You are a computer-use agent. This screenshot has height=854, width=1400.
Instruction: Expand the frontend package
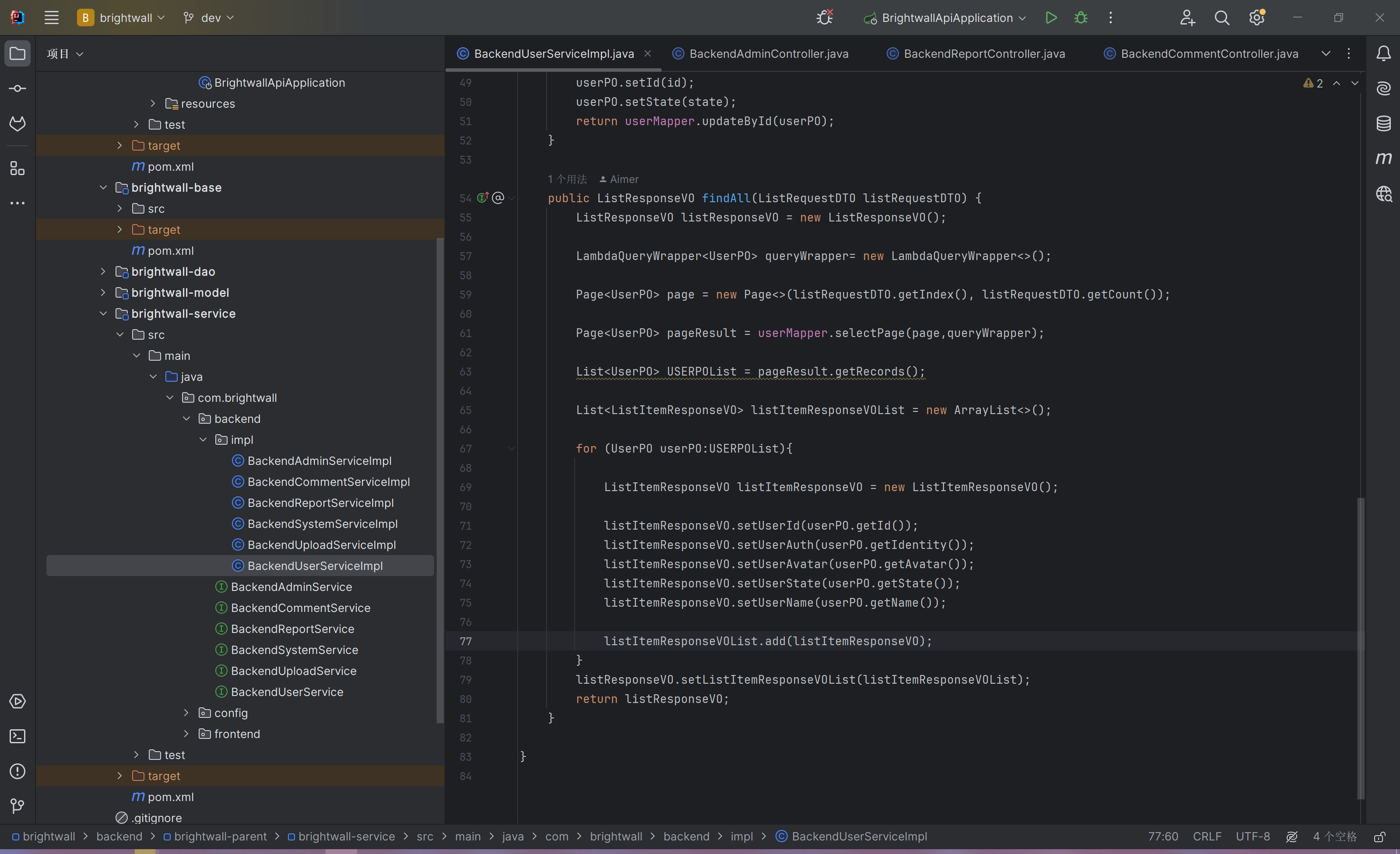(x=186, y=734)
